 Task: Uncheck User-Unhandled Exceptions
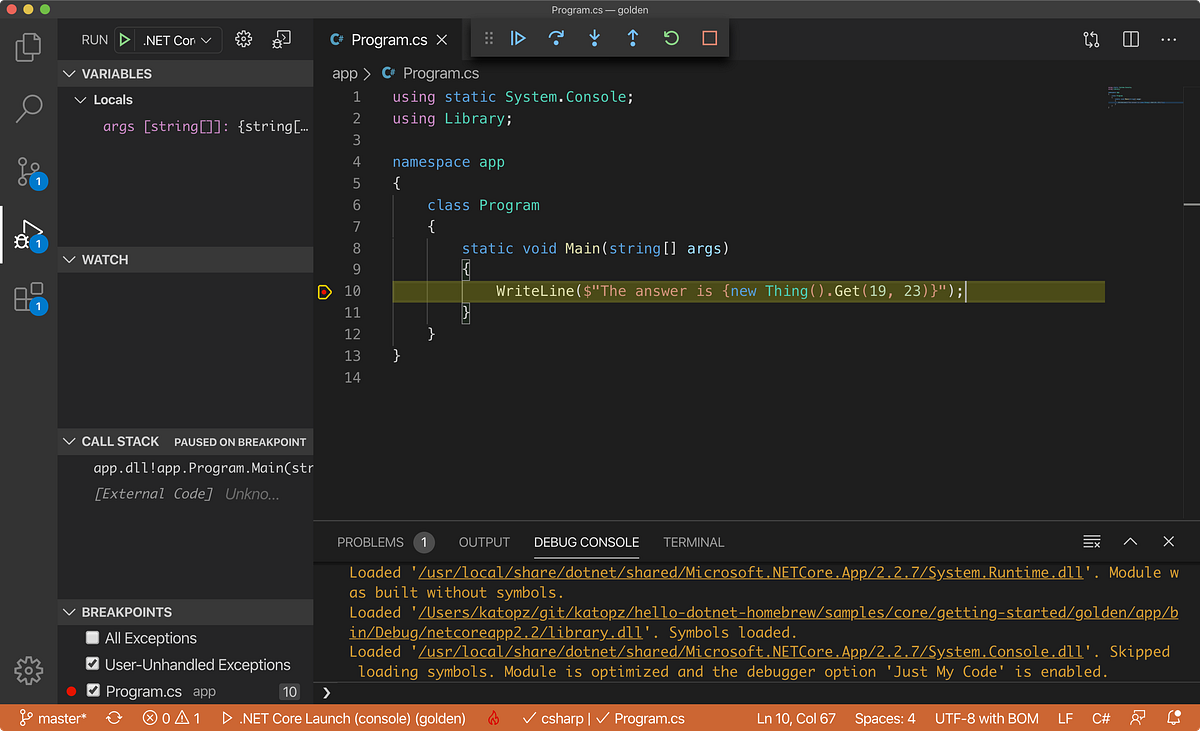click(90, 664)
